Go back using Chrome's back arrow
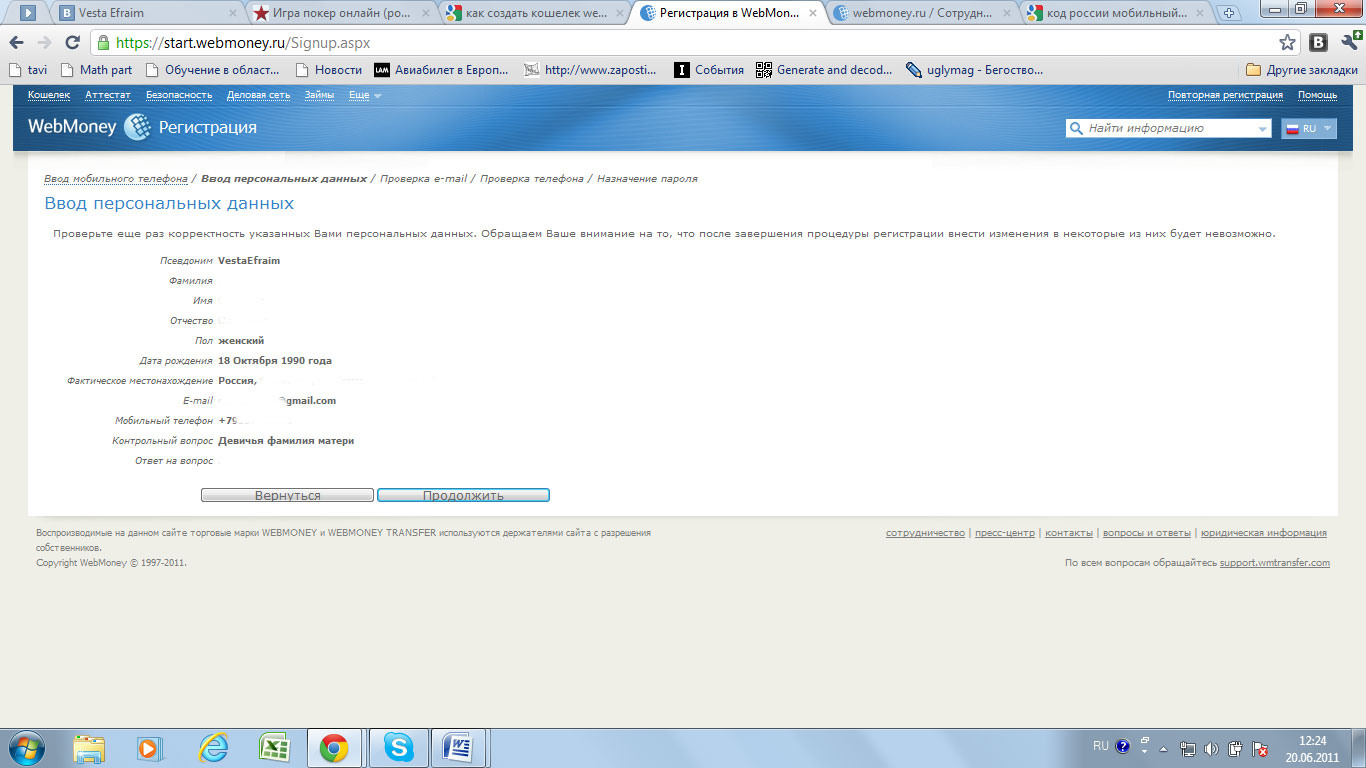This screenshot has height=768, width=1366. (17, 43)
